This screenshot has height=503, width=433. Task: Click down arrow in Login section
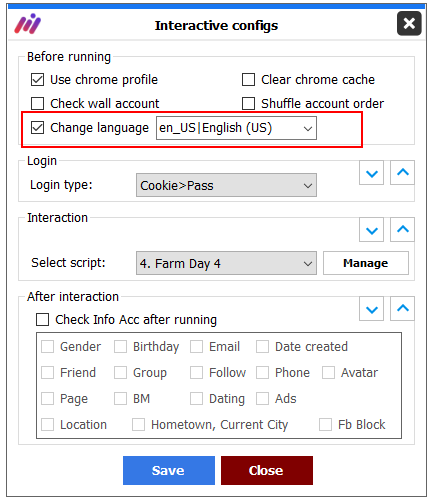click(x=372, y=173)
